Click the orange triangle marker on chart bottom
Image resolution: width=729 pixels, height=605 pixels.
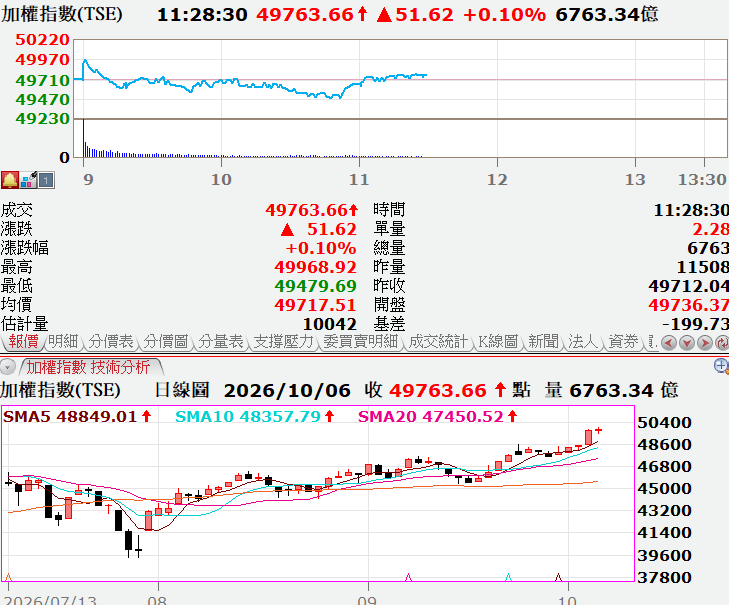pos(8,577)
